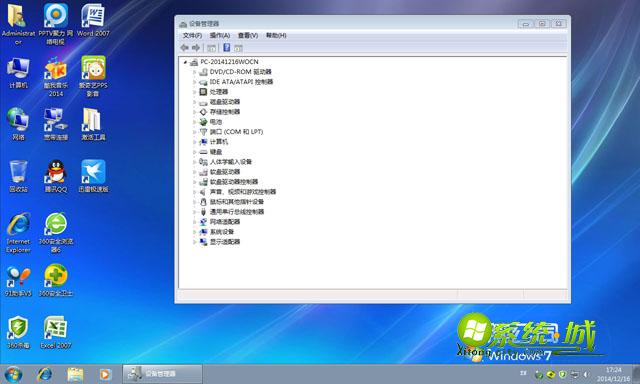640x384 pixels.
Task: Select the Internet Explorer desktop icon
Action: click(x=18, y=233)
